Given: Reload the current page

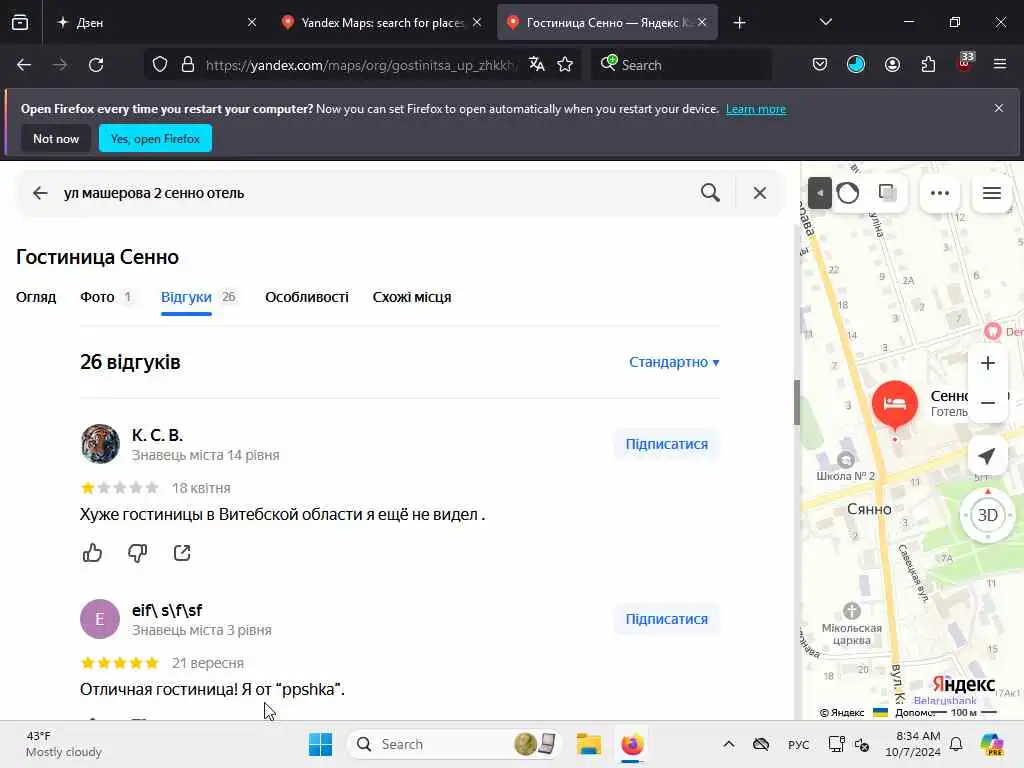Looking at the screenshot, I should pyautogui.click(x=96, y=65).
